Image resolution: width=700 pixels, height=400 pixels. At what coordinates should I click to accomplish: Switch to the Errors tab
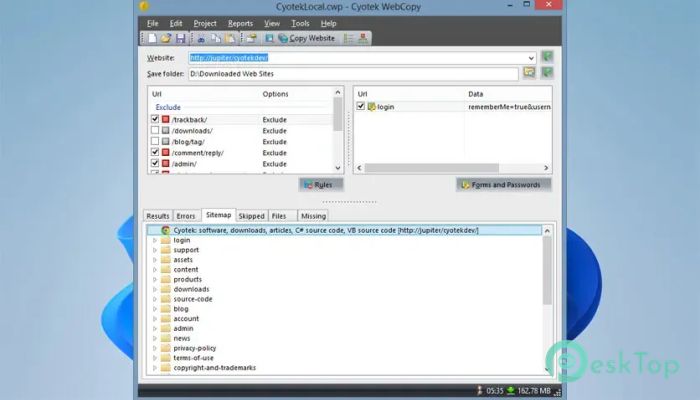(186, 216)
